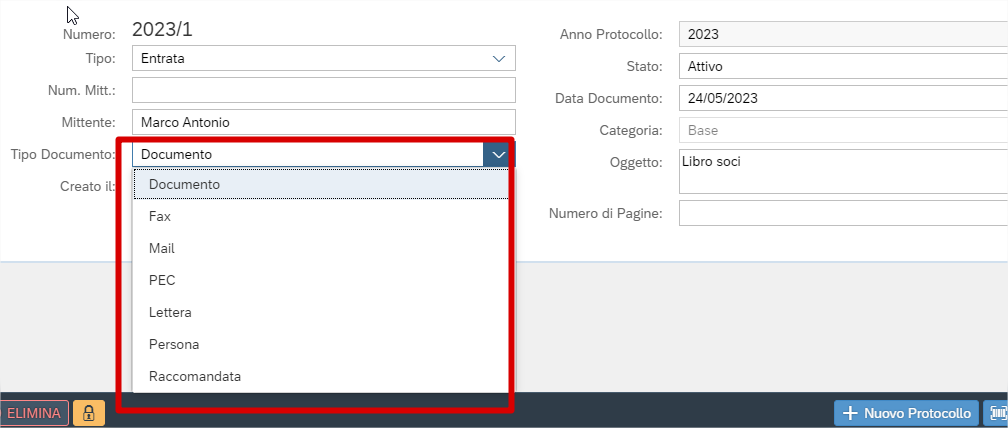Select Documento from the dropdown list

tap(321, 184)
